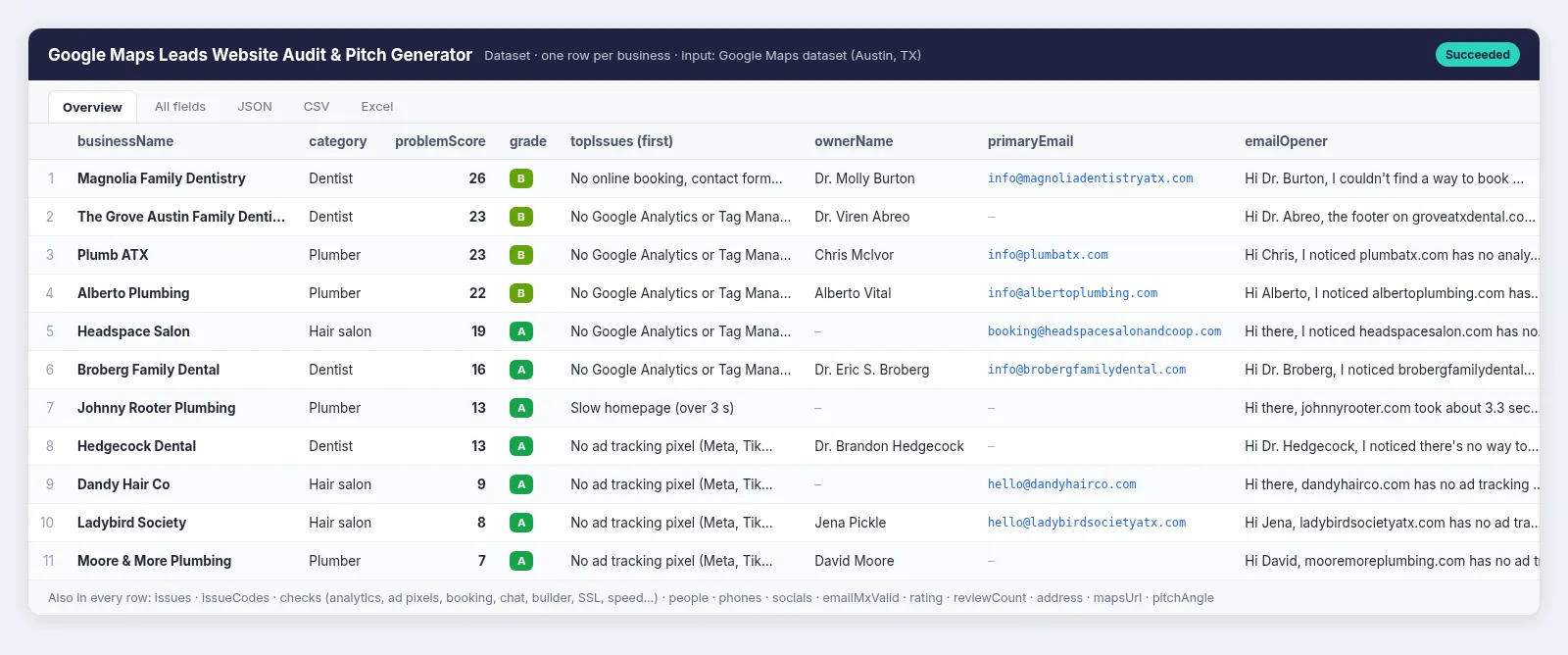Click the grade A badge for Headspace Salon

520,331
